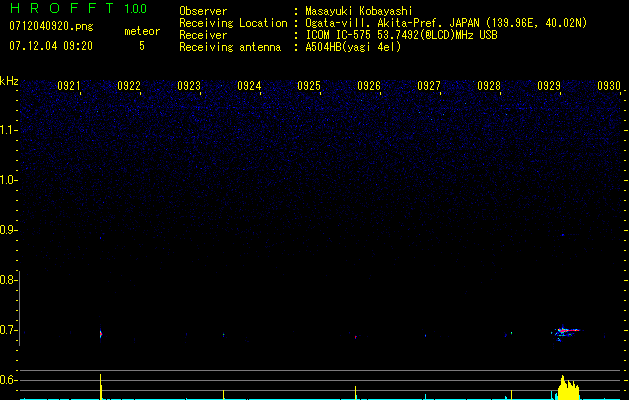Click the tall yellow power spike after 0921
This screenshot has width=629, height=400.
pos(101,386)
